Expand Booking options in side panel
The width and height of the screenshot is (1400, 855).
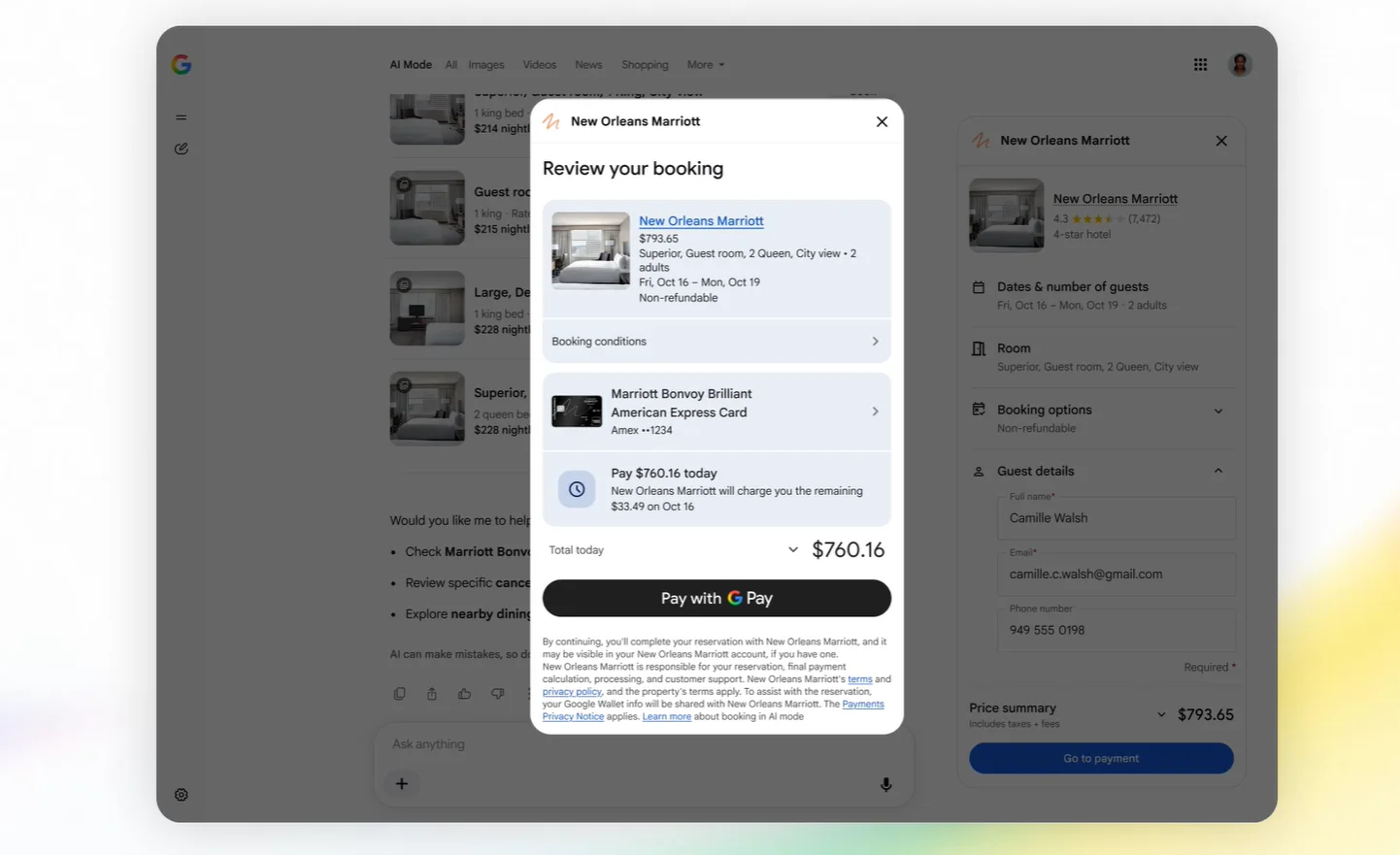pos(1218,411)
